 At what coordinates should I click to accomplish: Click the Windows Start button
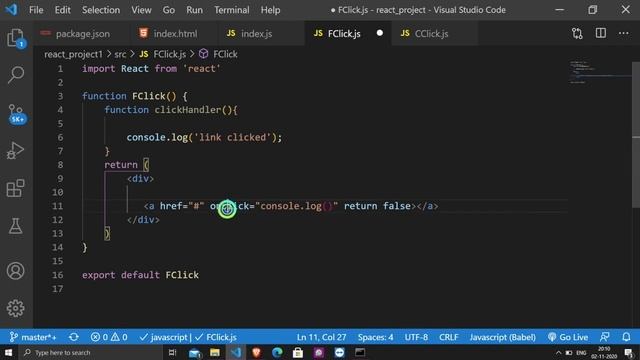(x=8, y=352)
